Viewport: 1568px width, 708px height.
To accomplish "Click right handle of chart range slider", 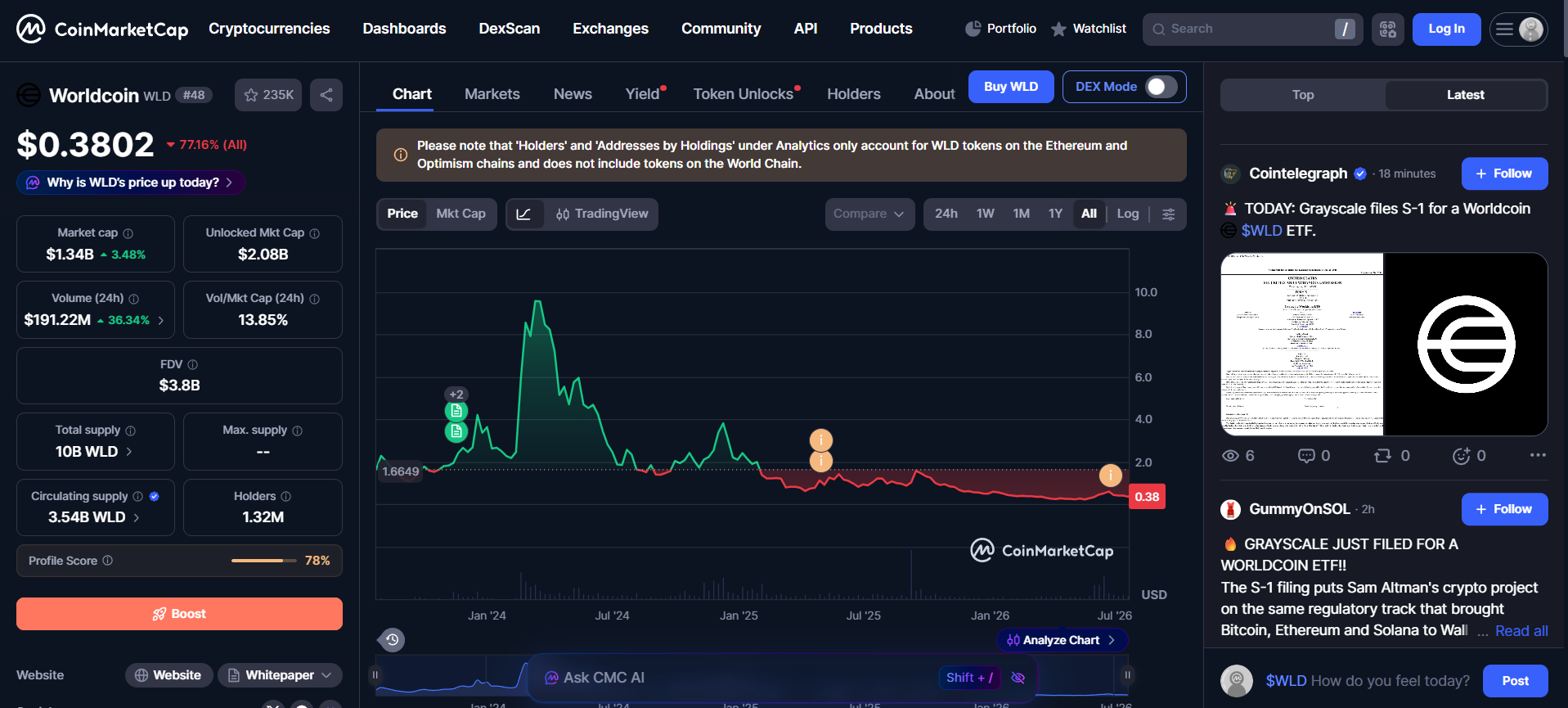I will coord(1127,675).
